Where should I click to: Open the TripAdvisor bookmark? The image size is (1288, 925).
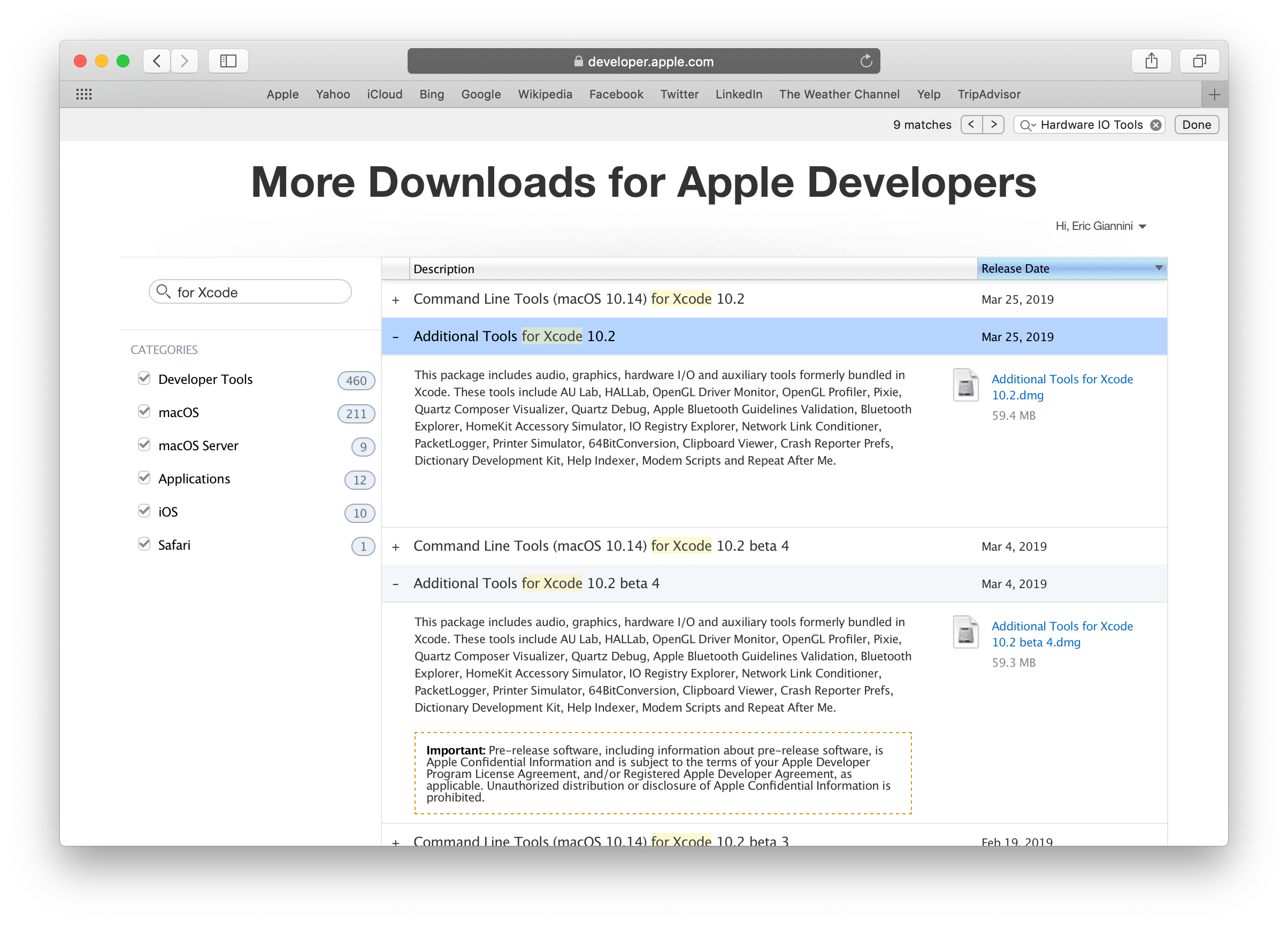click(x=990, y=94)
